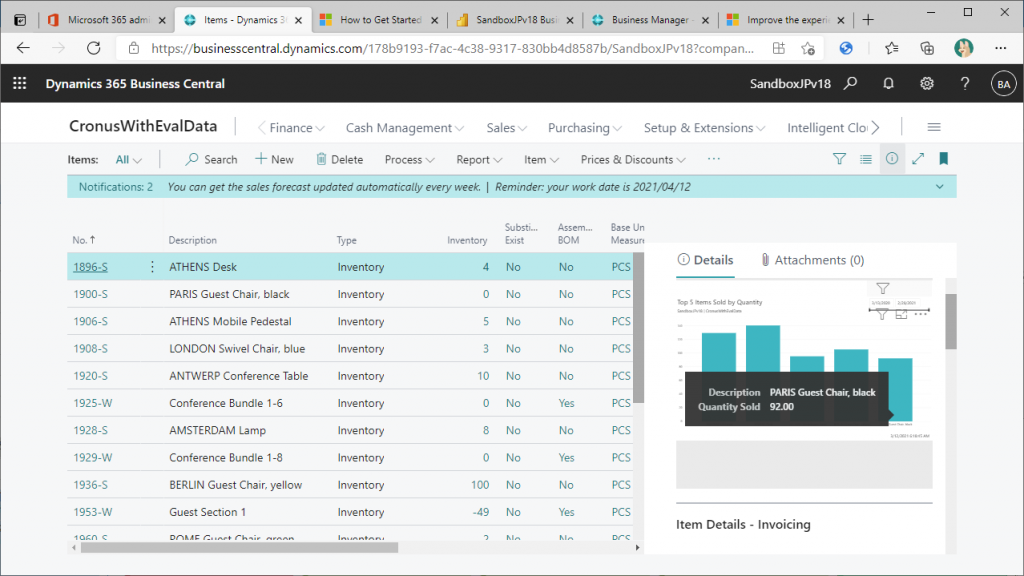Expand the Cash Management menu
This screenshot has height=576, width=1024.
(x=405, y=128)
